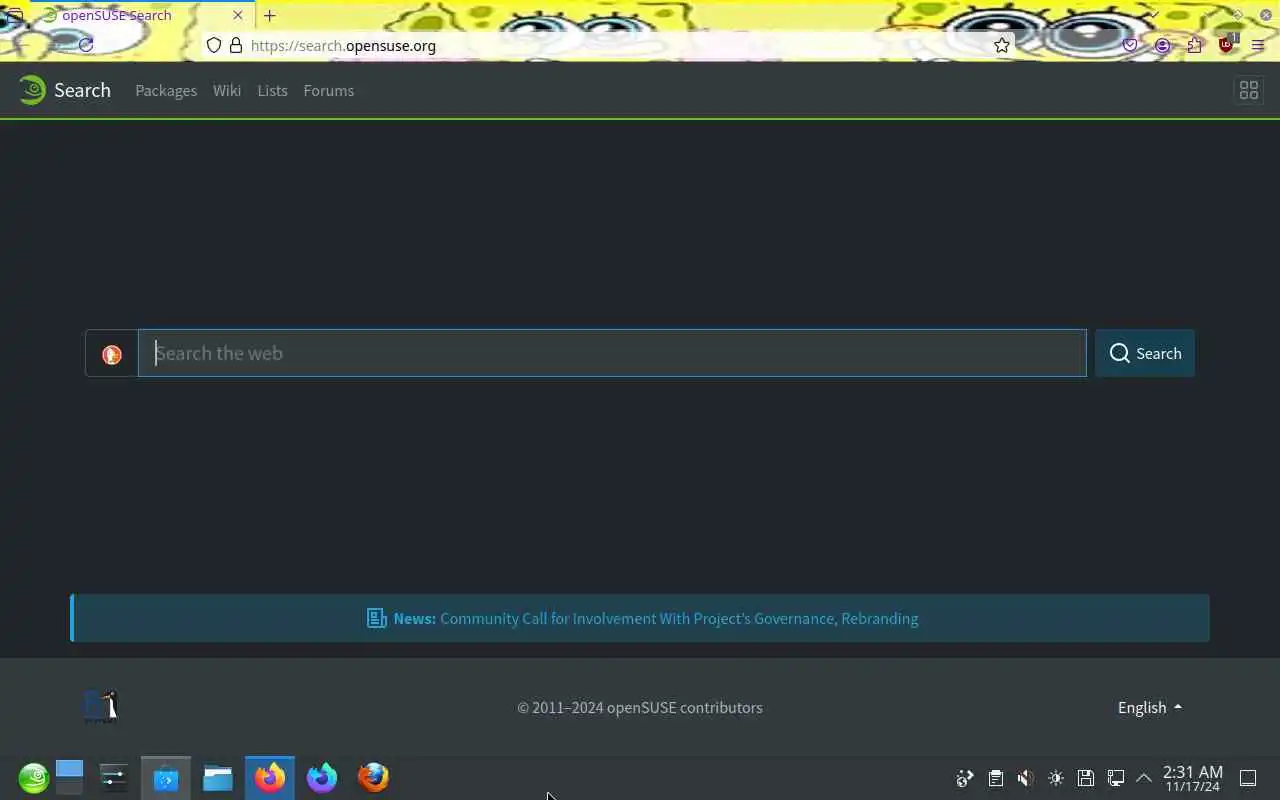This screenshot has width=1280, height=800.
Task: Click the virtual desktop pager
Action: 69,777
